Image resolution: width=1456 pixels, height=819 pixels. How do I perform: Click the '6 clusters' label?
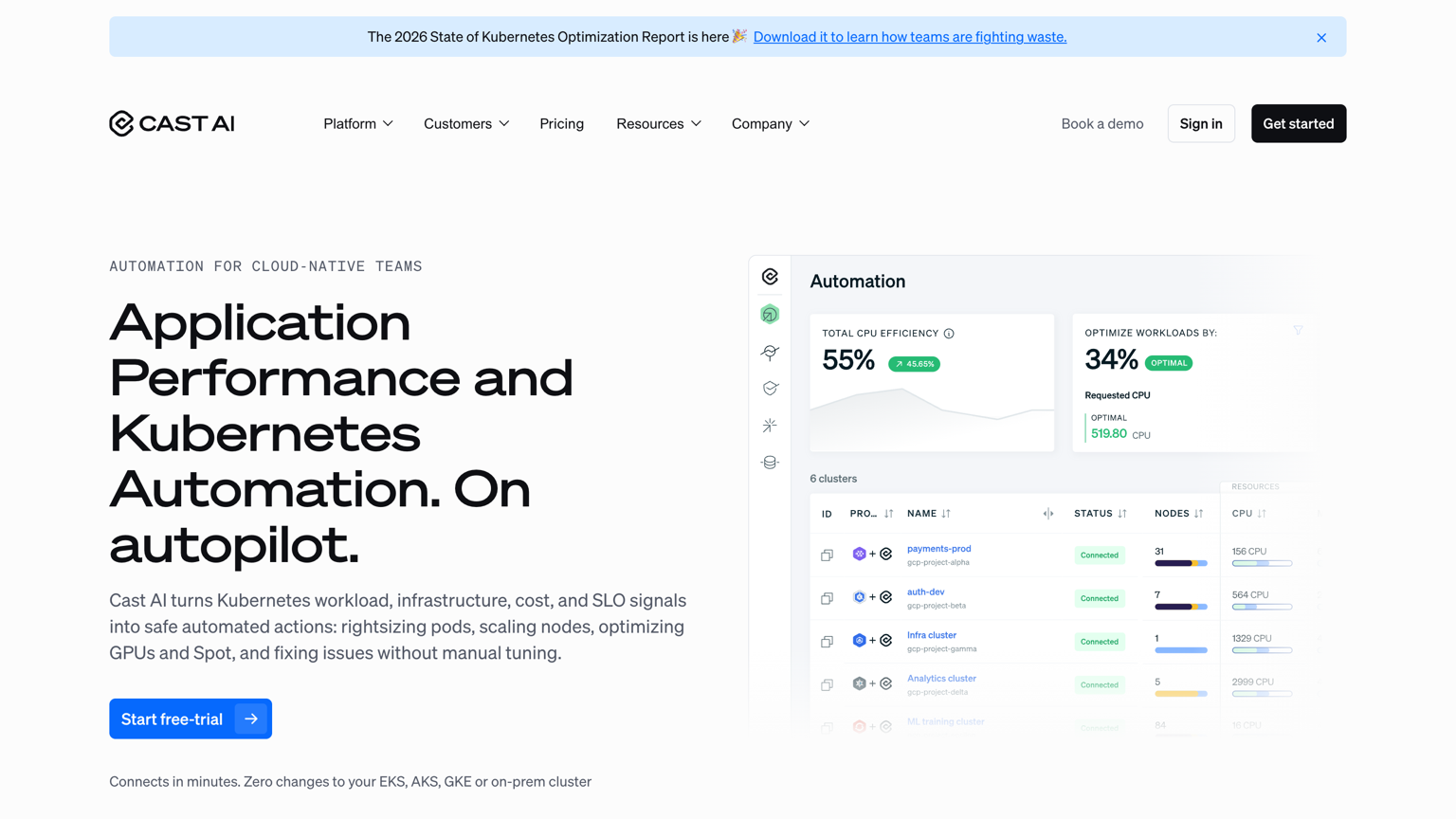833,479
